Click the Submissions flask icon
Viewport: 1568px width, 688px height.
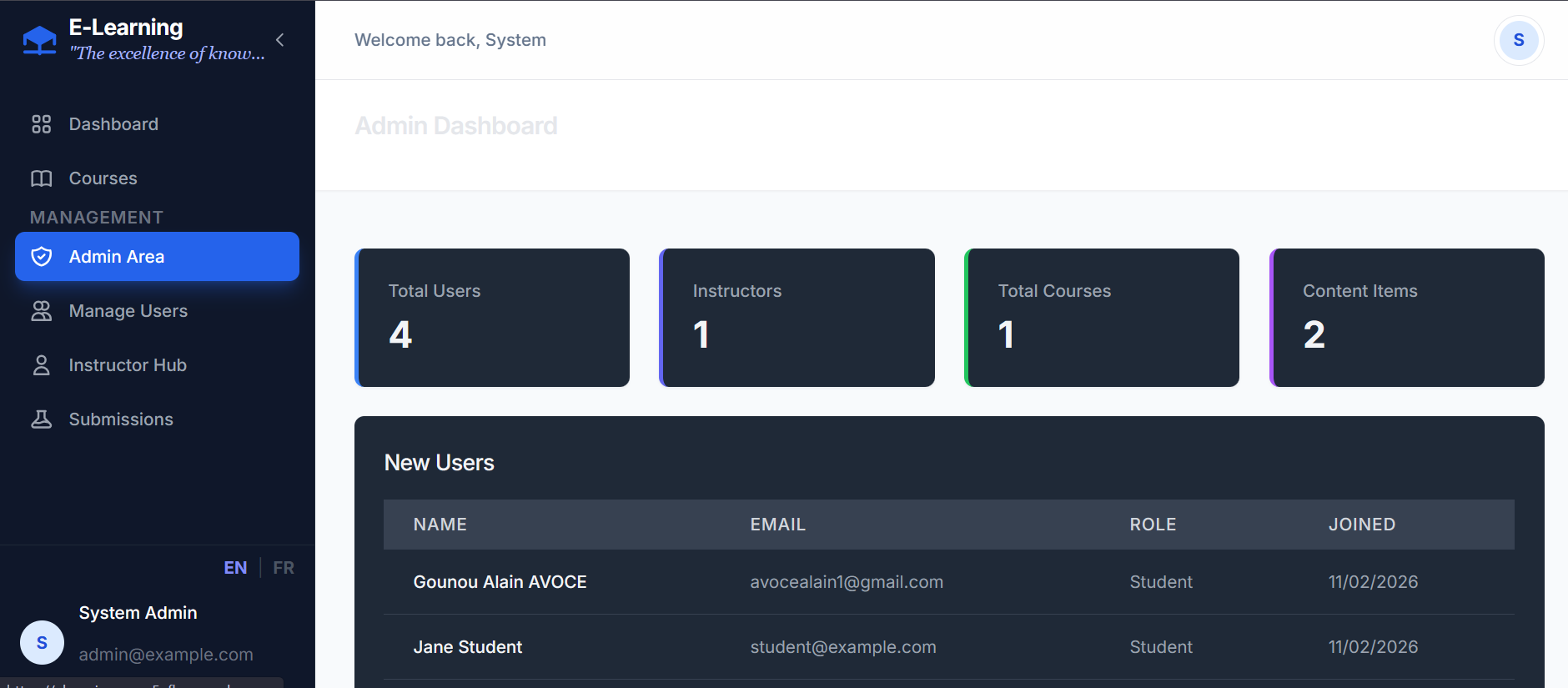[x=41, y=419]
